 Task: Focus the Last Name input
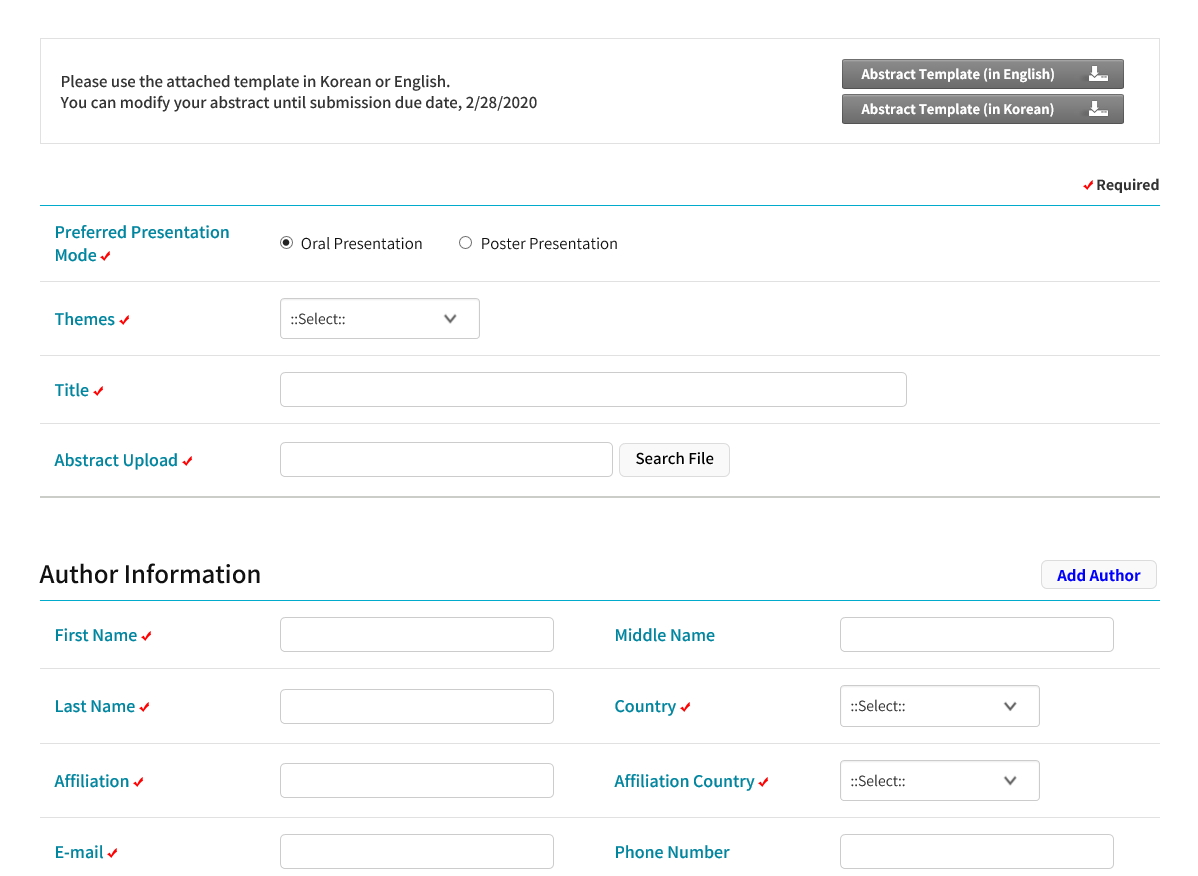coord(416,706)
